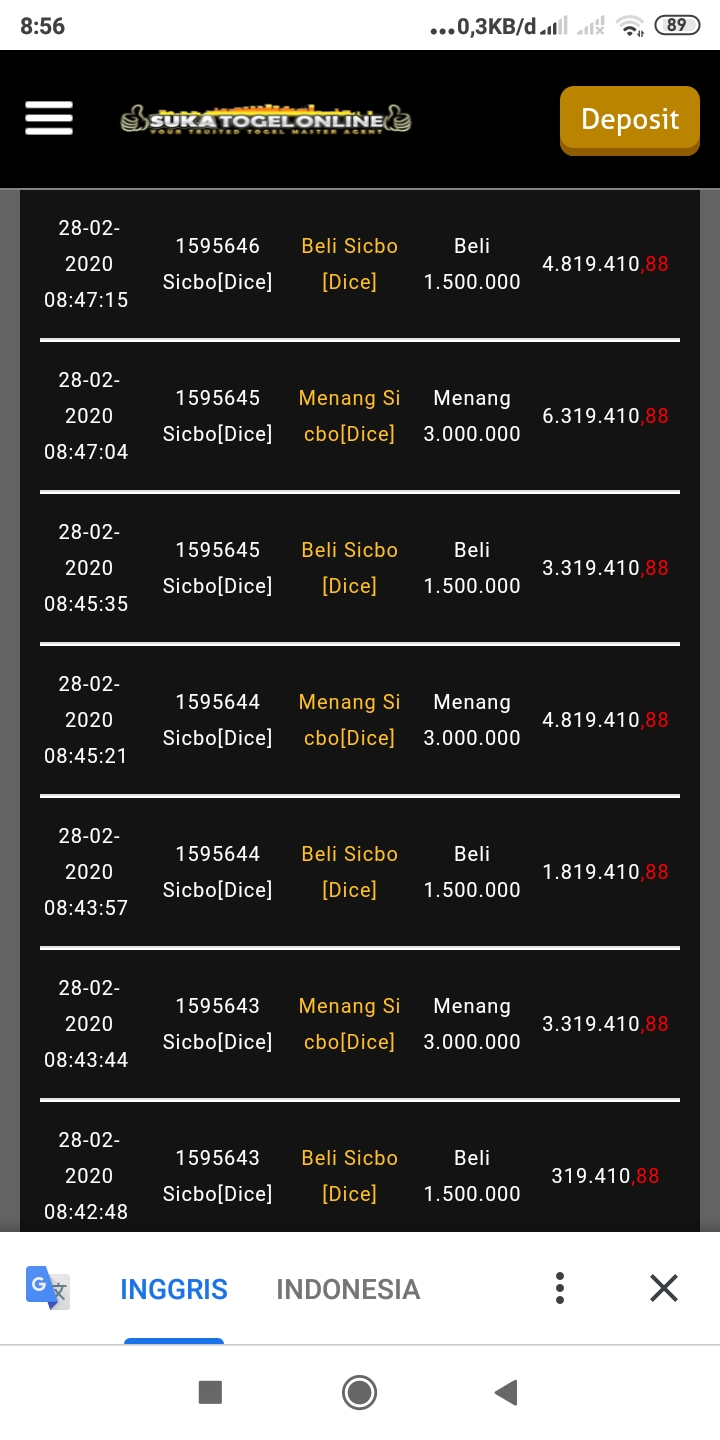Viewport: 720px width, 1440px height.
Task: Close the translate bar
Action: click(x=664, y=1288)
